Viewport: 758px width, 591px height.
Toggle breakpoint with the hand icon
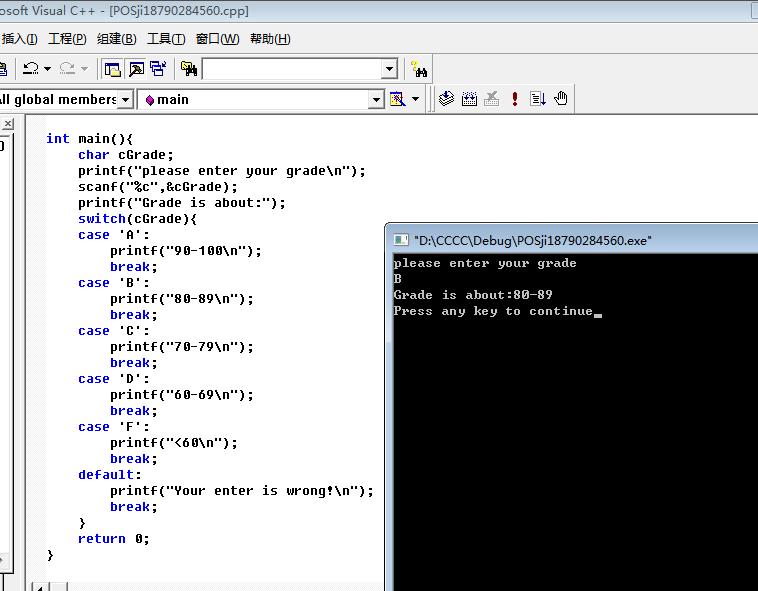(561, 99)
